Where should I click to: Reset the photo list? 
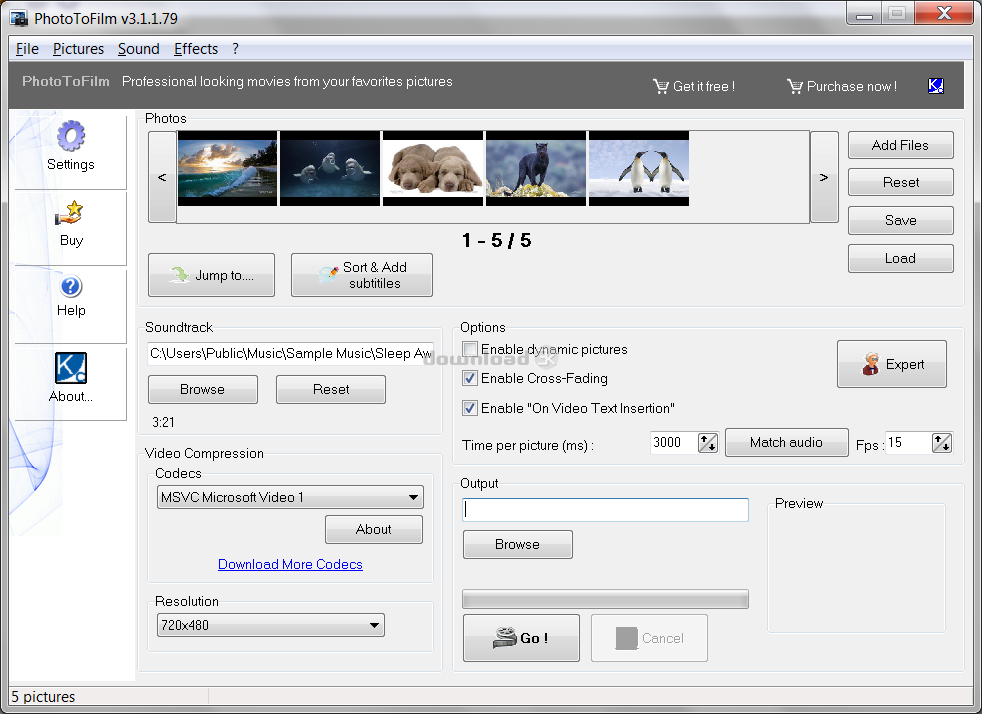click(x=901, y=182)
